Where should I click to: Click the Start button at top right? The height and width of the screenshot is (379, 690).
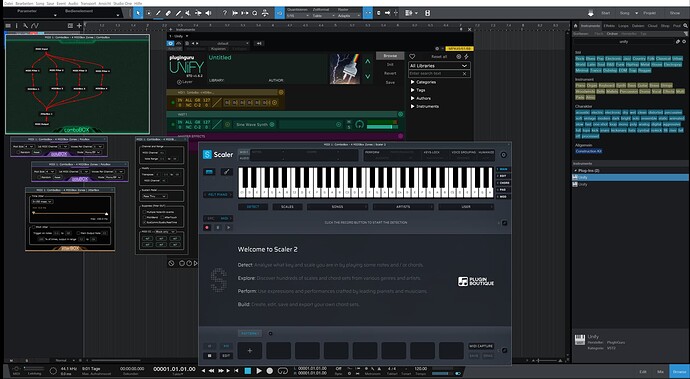(x=606, y=13)
